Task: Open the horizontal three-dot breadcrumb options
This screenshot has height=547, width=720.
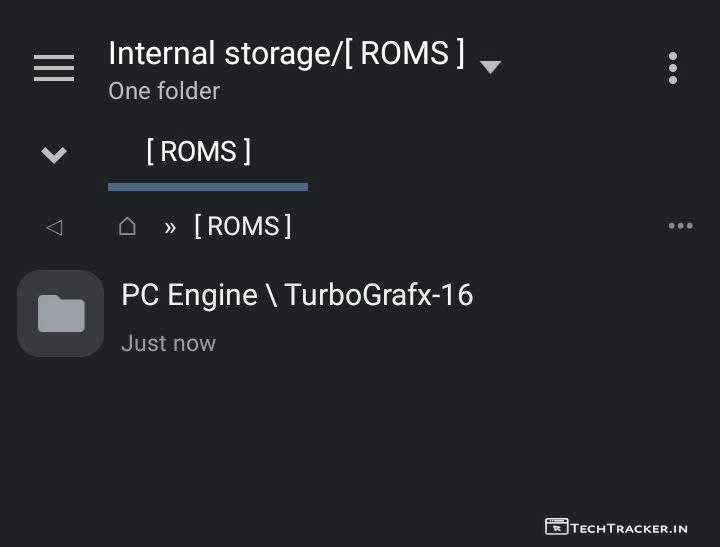Action: pos(680,226)
